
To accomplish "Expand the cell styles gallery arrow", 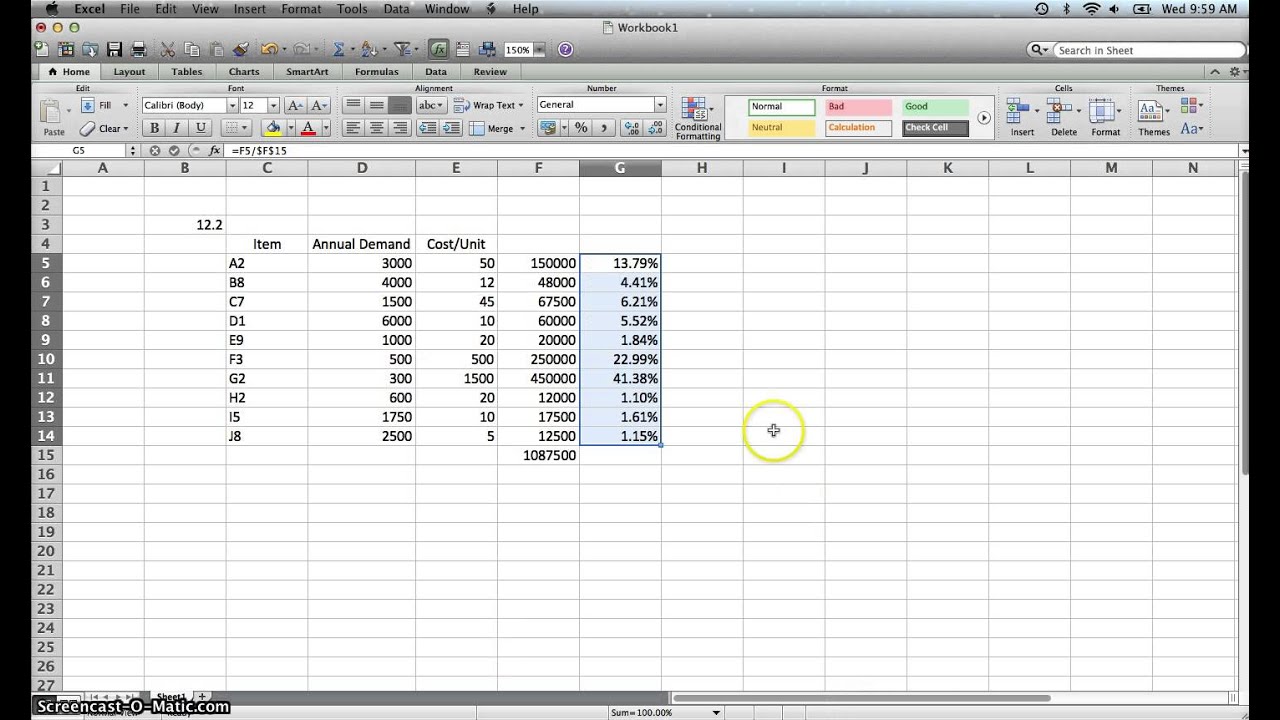I will point(984,117).
